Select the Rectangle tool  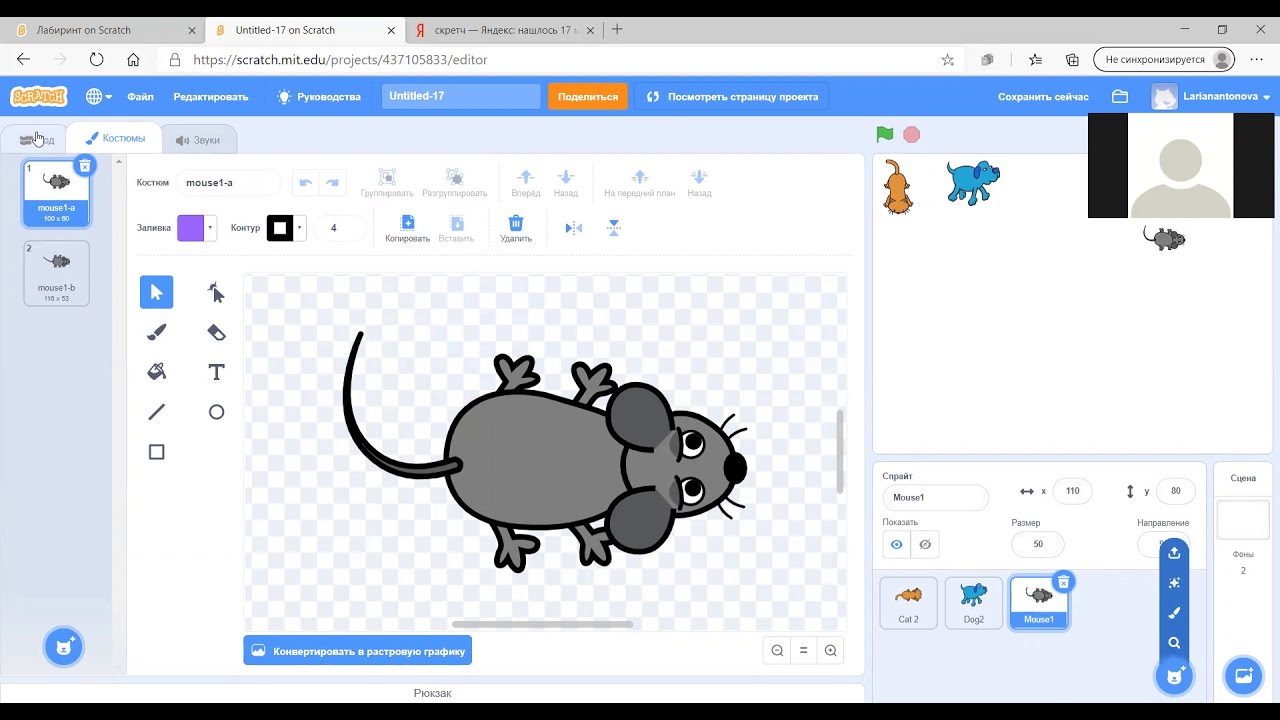[x=156, y=452]
